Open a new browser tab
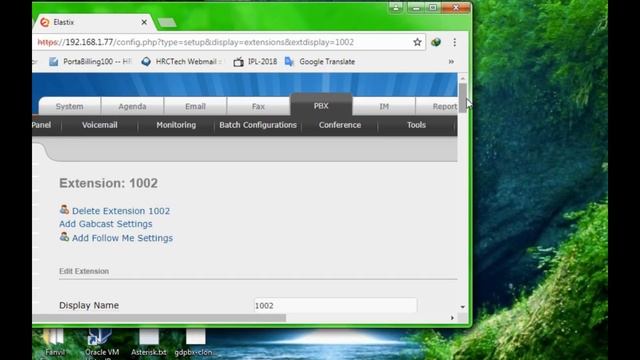The height and width of the screenshot is (360, 640). (x=167, y=22)
